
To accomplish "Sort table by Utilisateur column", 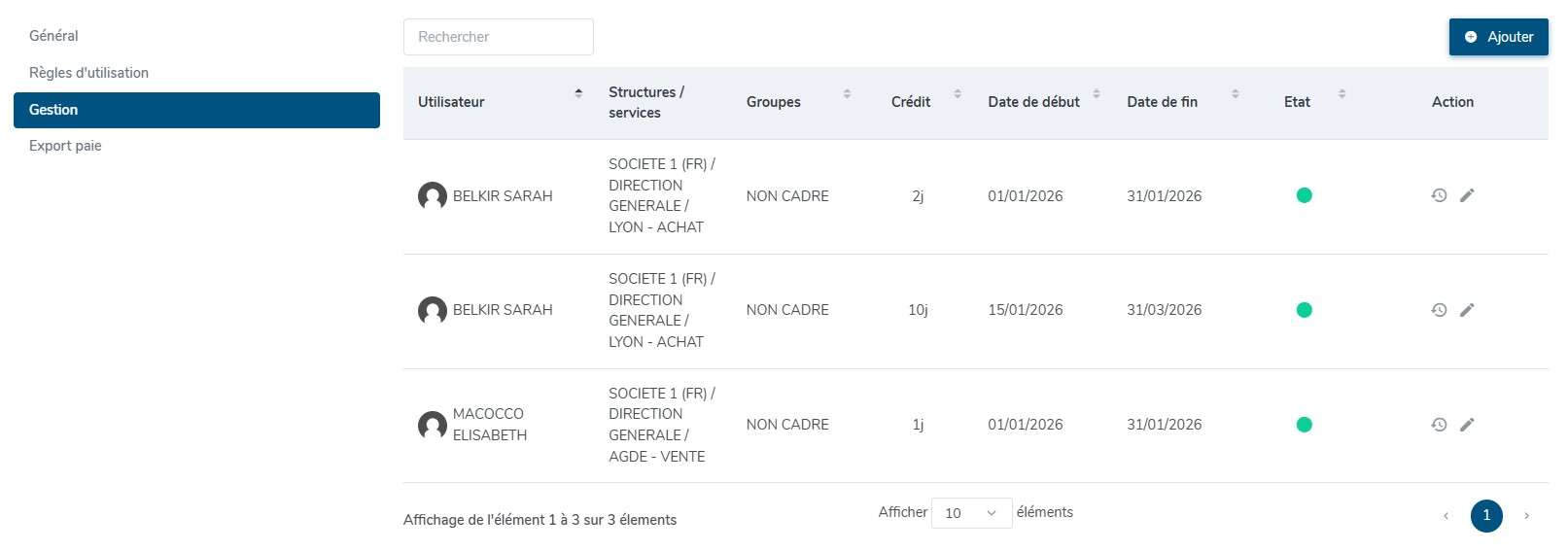I will [577, 93].
